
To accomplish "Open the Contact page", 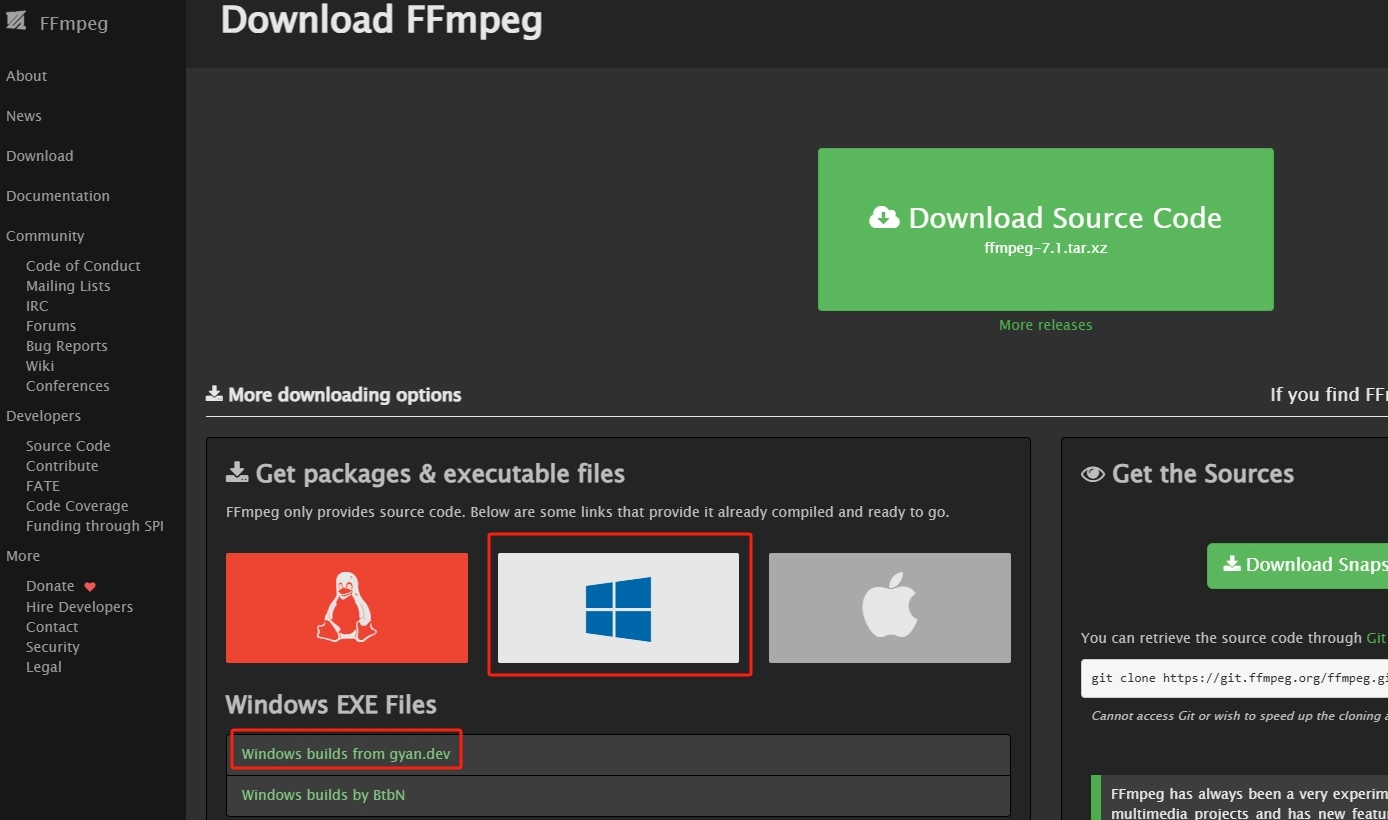I will [x=52, y=627].
